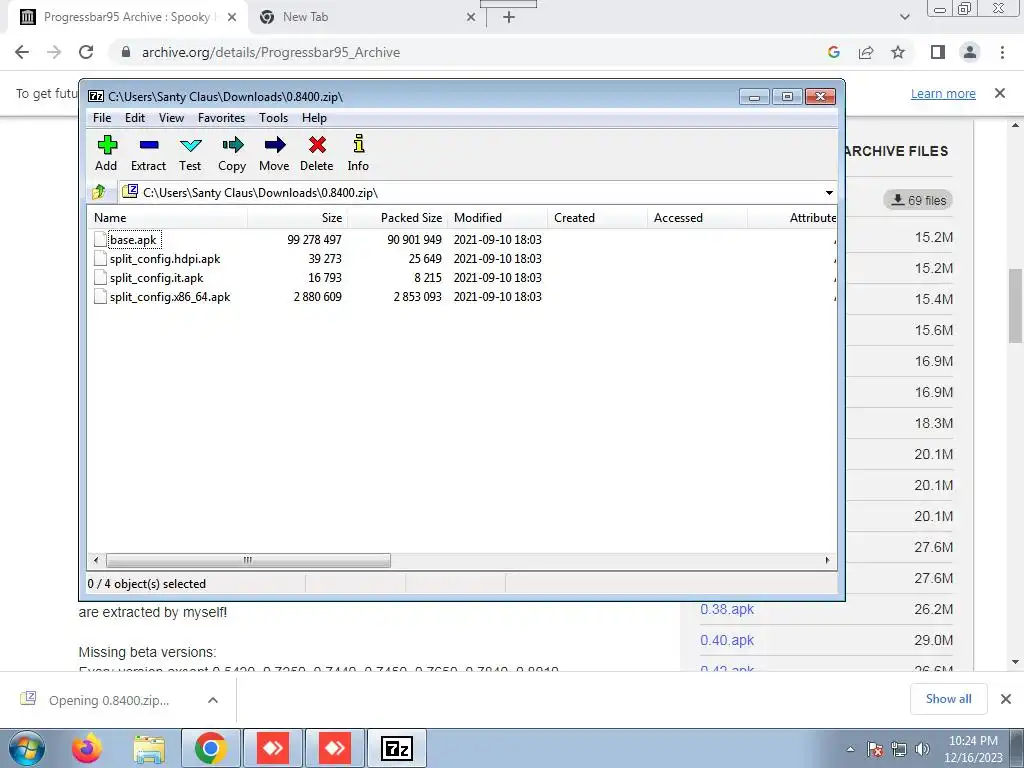This screenshot has height=768, width=1024.
Task: Sort by Size column header
Action: [x=298, y=217]
